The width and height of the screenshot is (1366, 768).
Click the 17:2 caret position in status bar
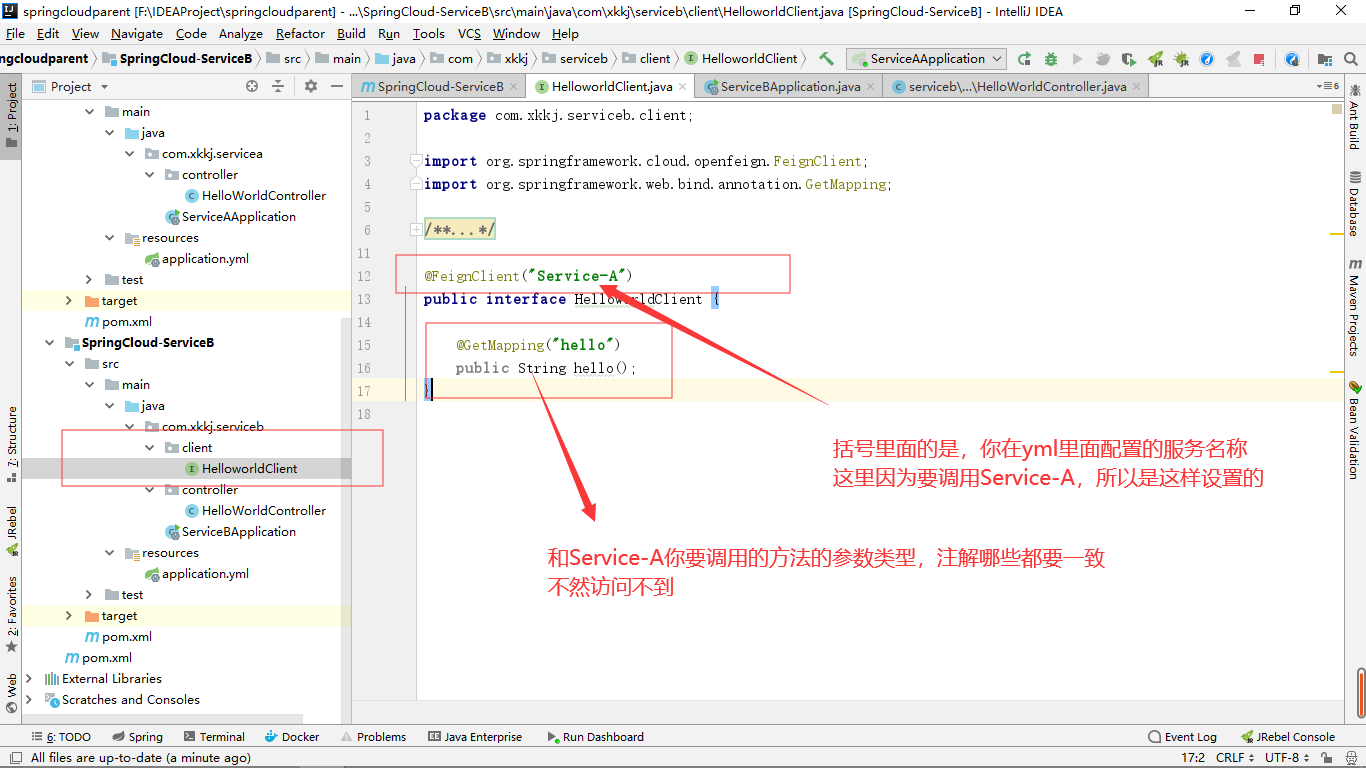pos(1193,758)
